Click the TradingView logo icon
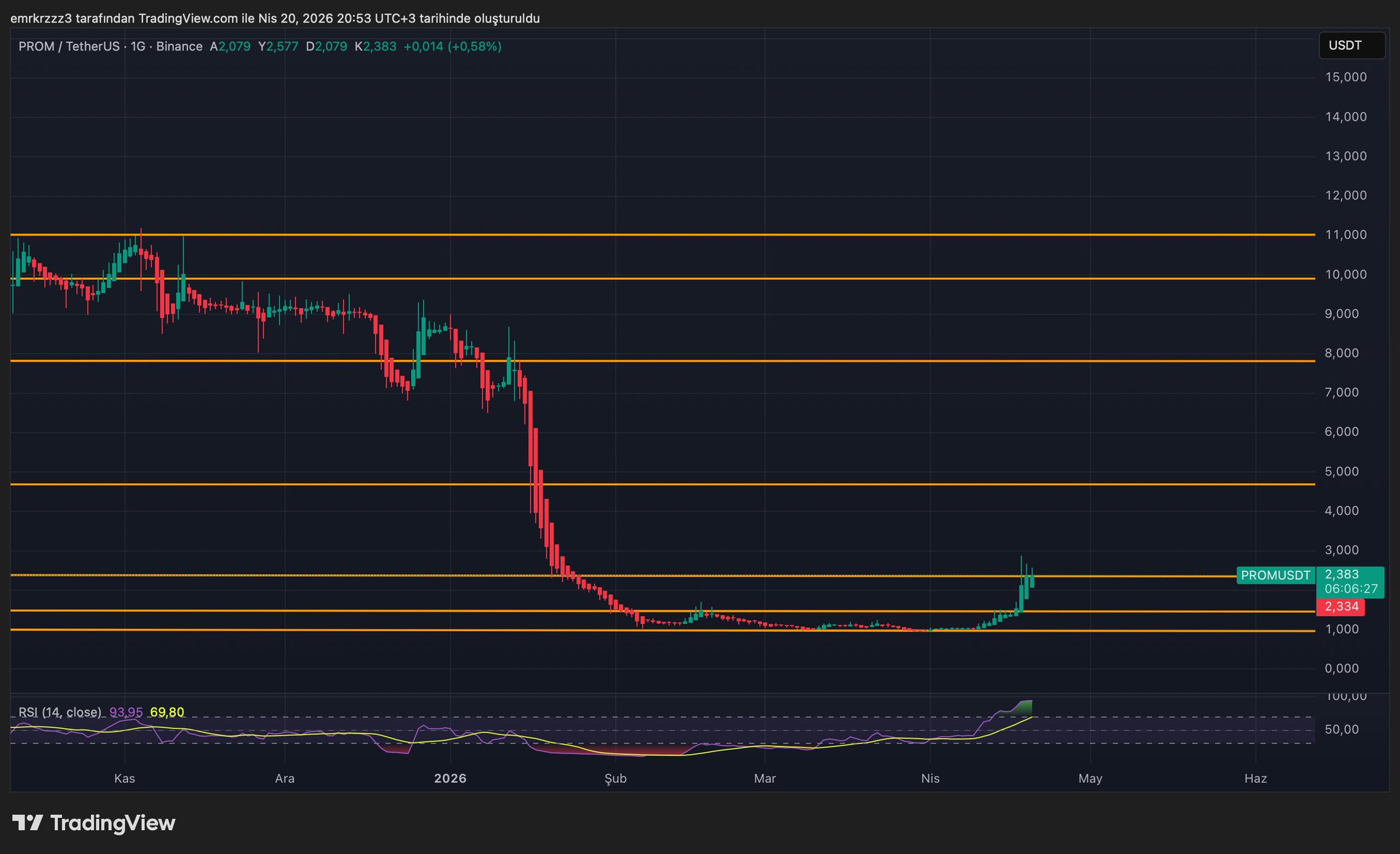Image resolution: width=1400 pixels, height=854 pixels. [x=29, y=823]
